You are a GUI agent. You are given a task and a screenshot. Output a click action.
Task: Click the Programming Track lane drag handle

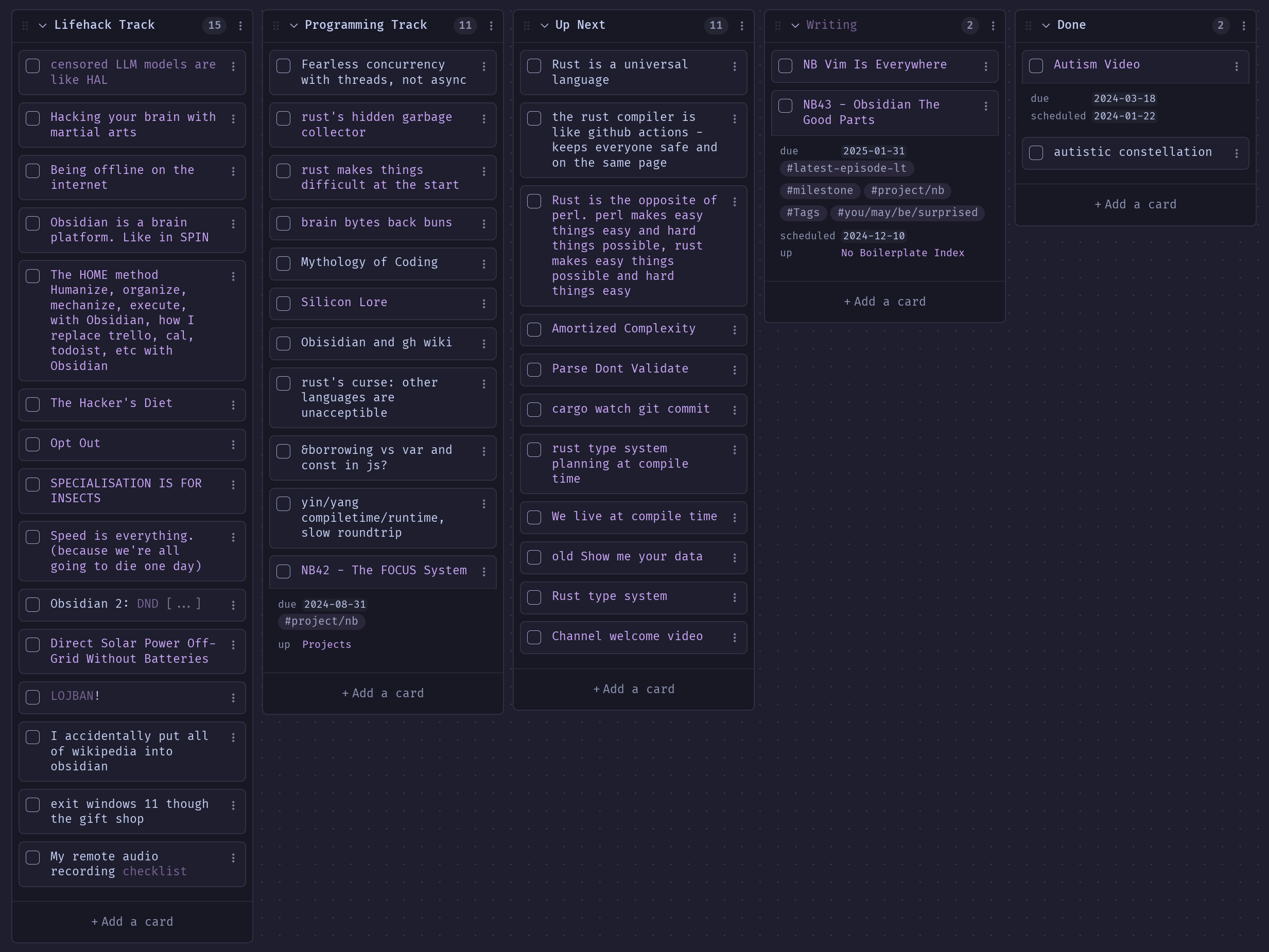point(276,26)
